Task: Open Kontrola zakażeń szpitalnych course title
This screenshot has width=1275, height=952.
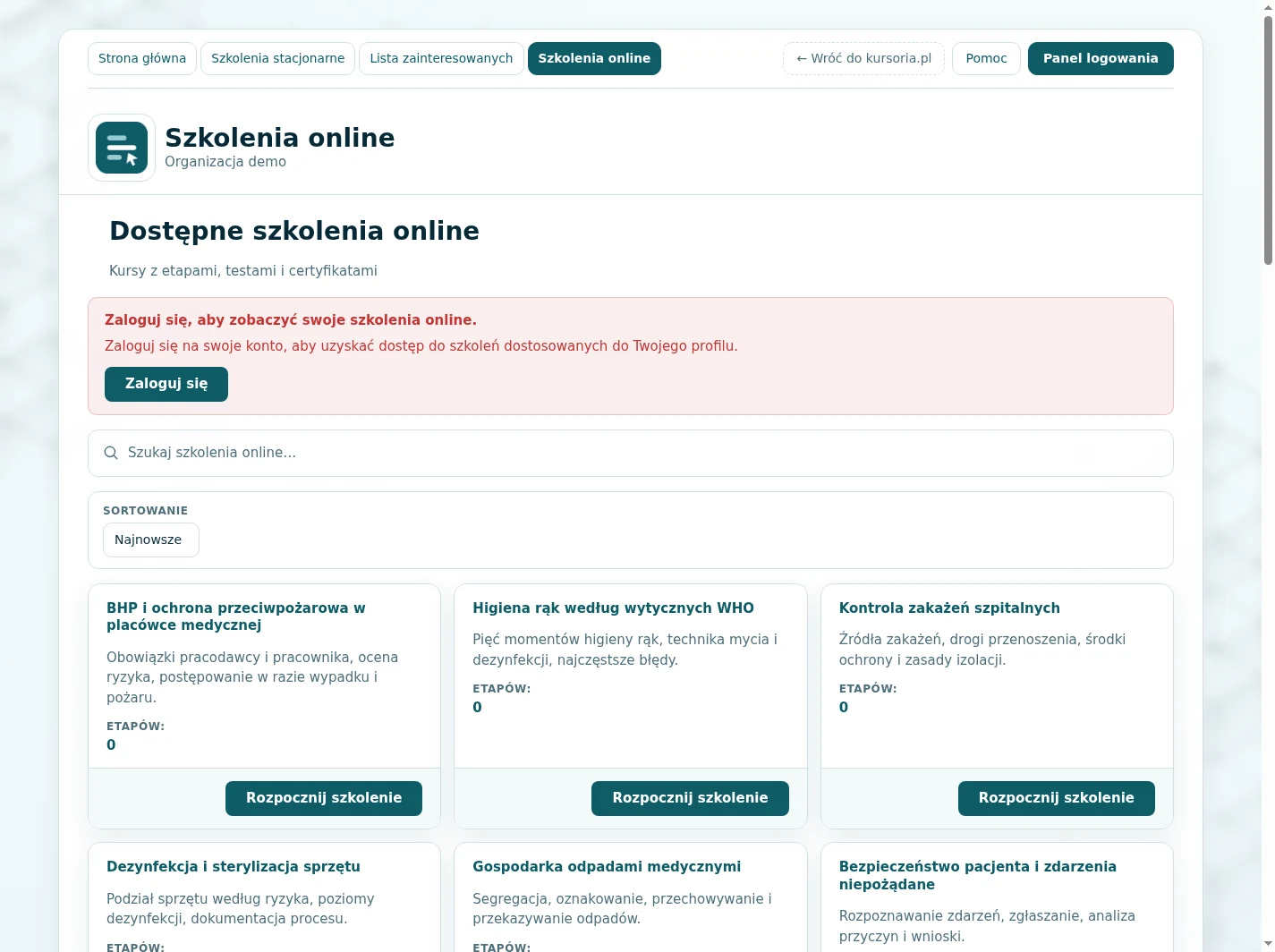Action: 949,608
